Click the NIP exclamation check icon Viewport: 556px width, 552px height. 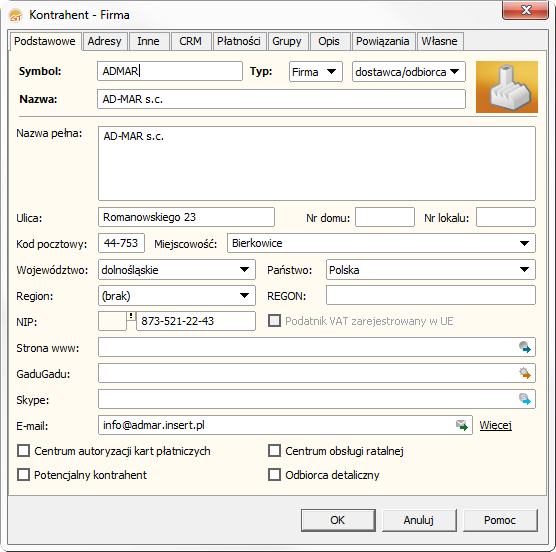(131, 316)
